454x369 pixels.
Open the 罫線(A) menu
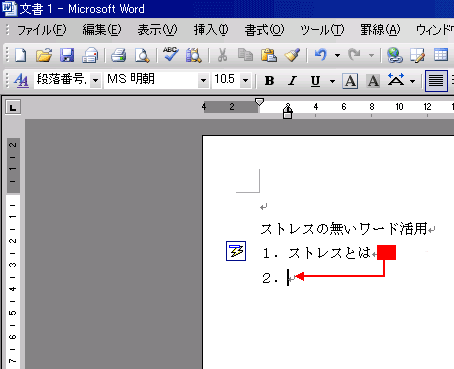[380, 30]
